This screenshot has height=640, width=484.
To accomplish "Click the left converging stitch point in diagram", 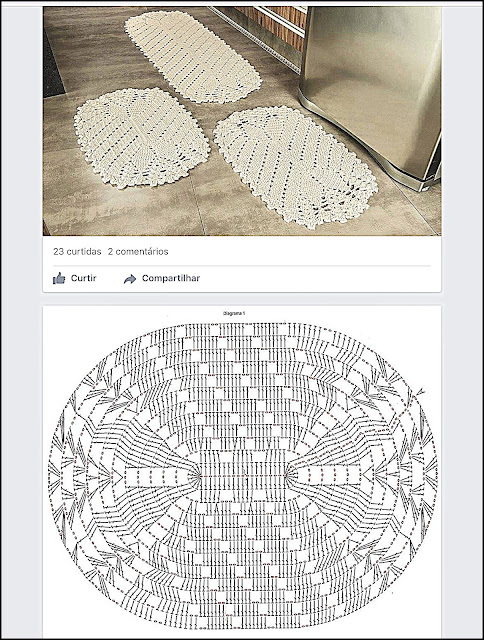I will 199,476.
